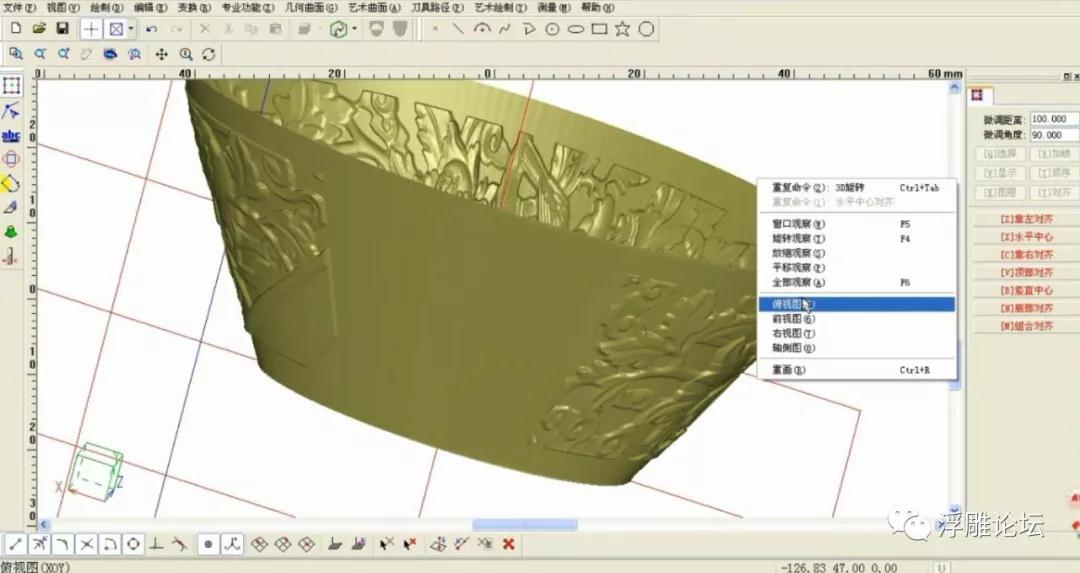Open dropdown arrow beside the crossed-box tool
Viewport: 1080px width, 573px height.
coord(131,29)
